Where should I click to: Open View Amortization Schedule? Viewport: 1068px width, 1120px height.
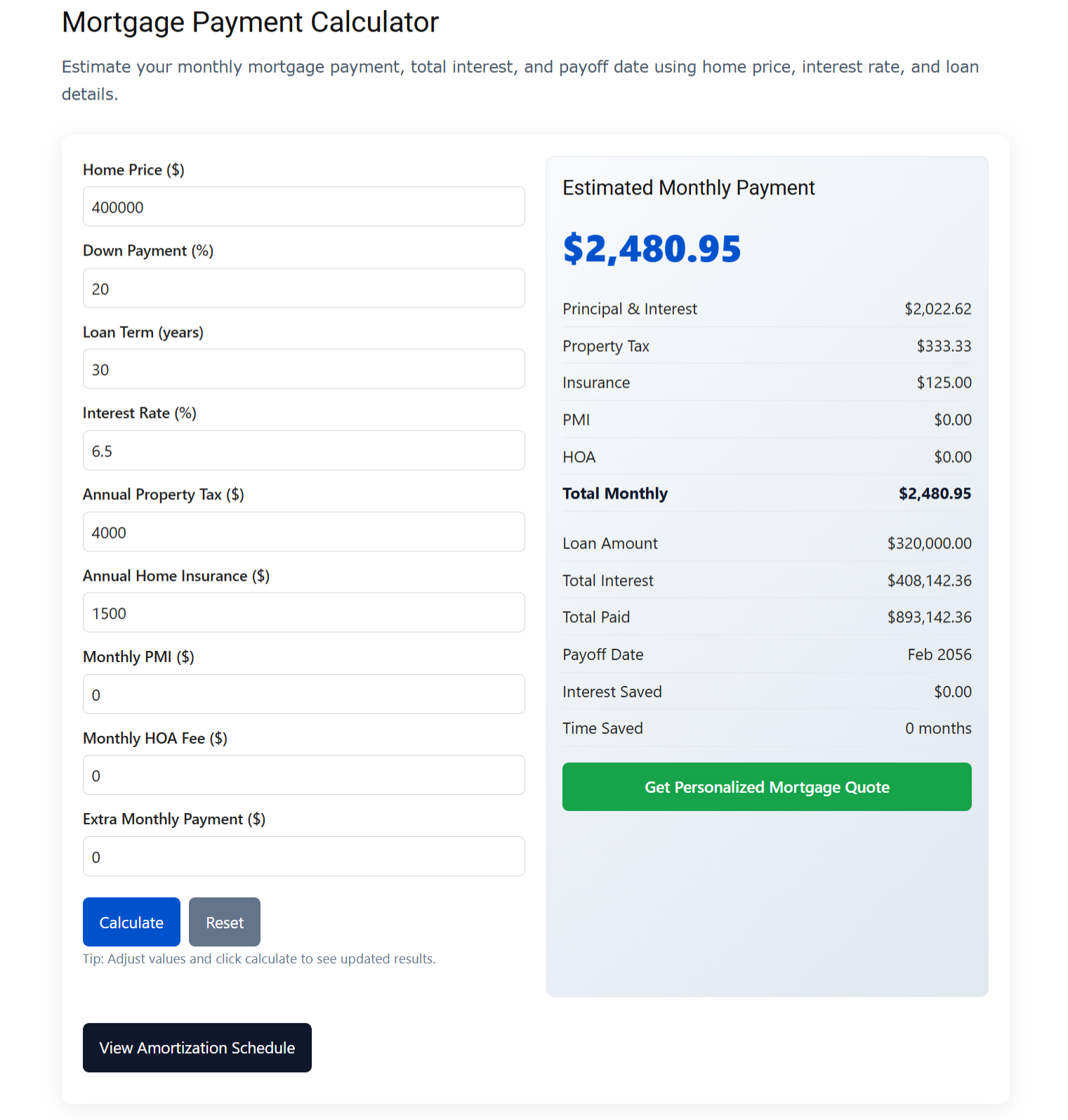click(x=197, y=1047)
